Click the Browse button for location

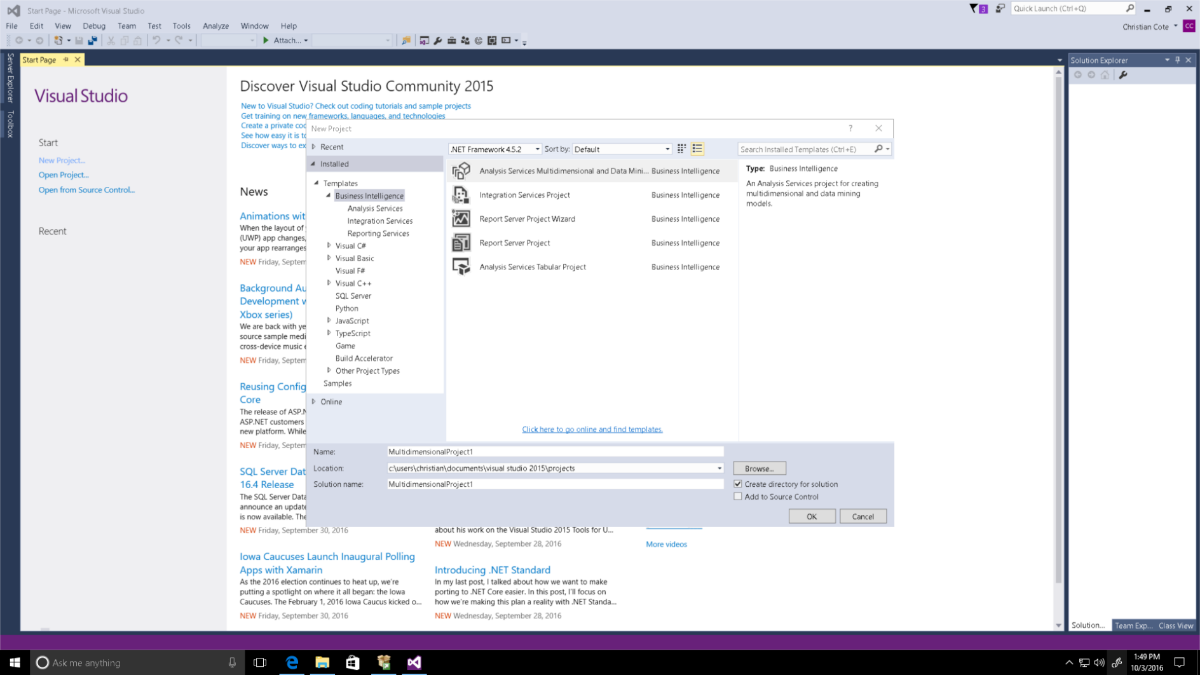760,468
